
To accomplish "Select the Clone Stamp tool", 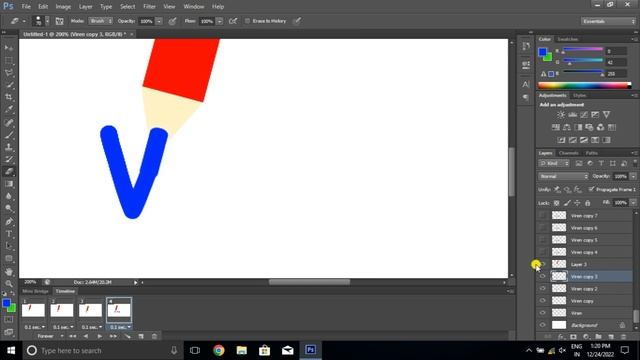I will coord(9,147).
